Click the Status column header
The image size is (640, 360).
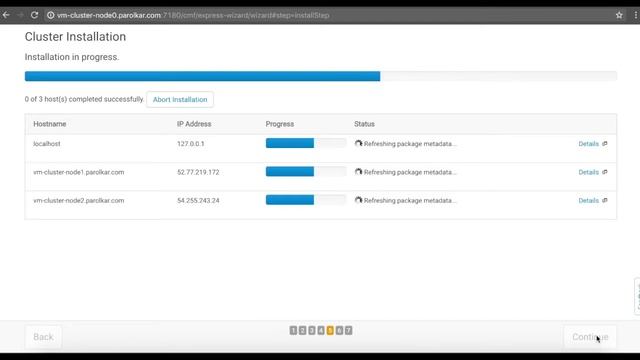pyautogui.click(x=364, y=124)
